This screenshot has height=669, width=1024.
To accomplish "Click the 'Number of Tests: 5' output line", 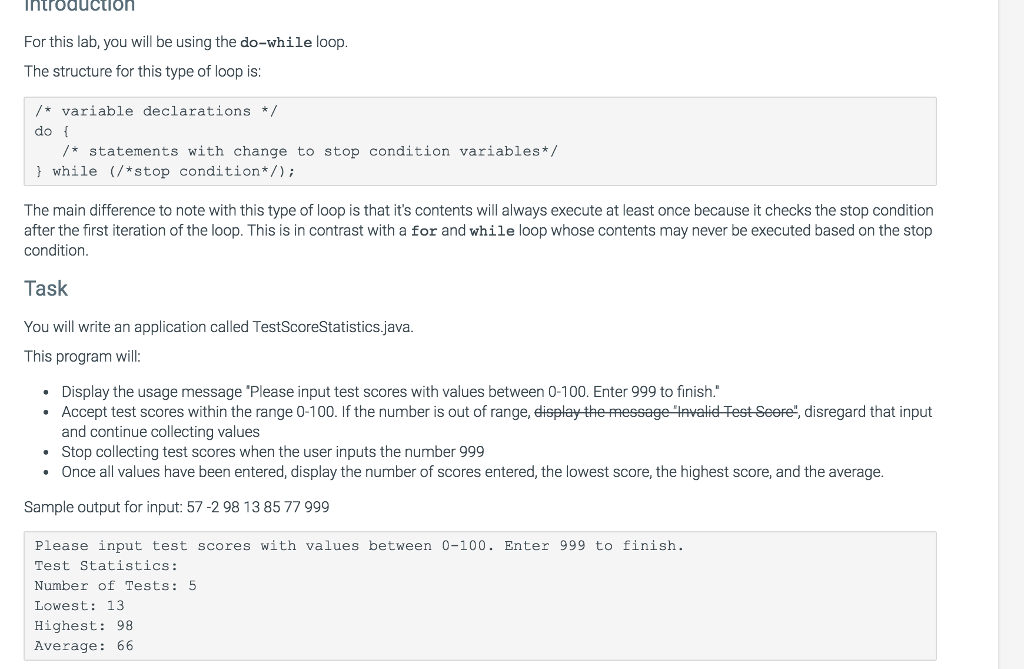I will [116, 586].
